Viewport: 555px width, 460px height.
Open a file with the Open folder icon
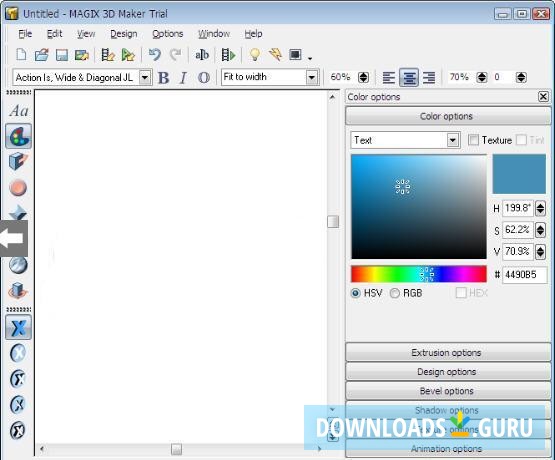click(x=41, y=55)
